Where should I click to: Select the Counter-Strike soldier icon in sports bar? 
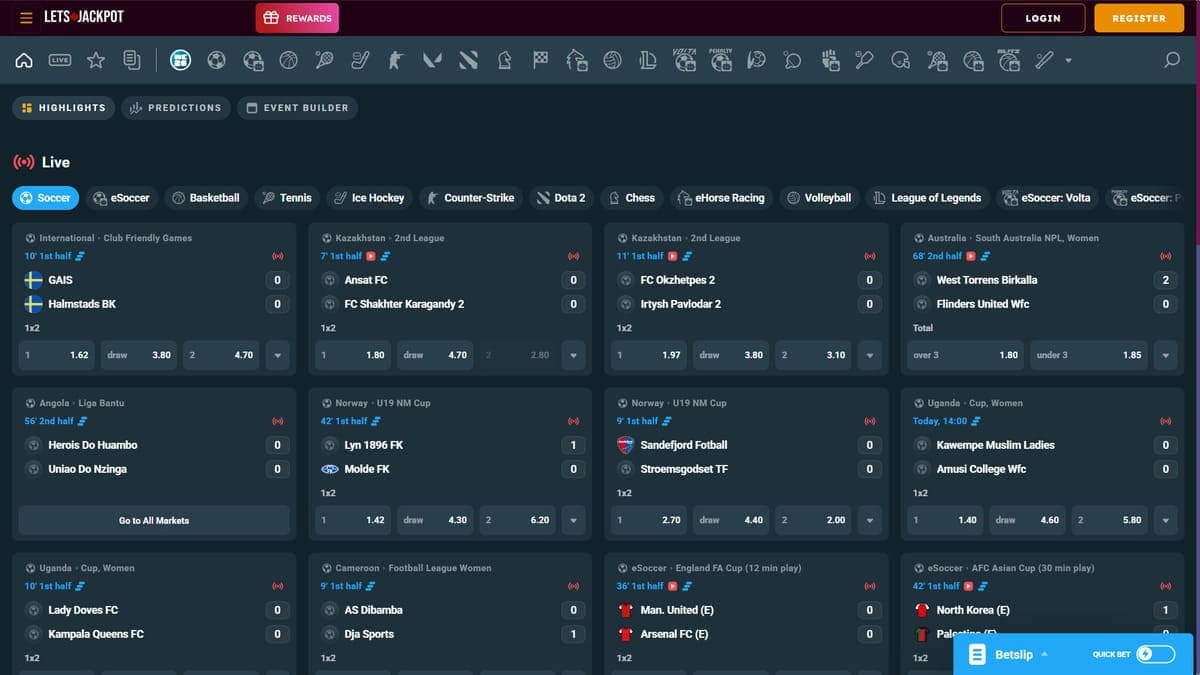tap(396, 61)
